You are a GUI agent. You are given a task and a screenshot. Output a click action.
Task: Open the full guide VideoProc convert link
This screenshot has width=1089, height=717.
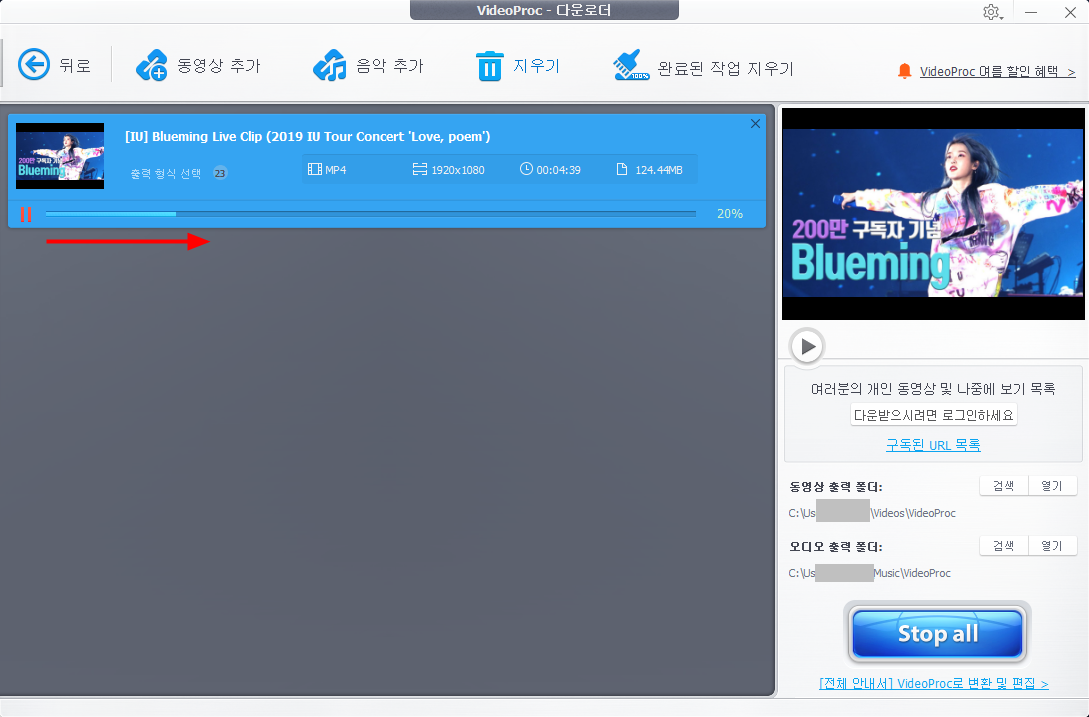(933, 684)
